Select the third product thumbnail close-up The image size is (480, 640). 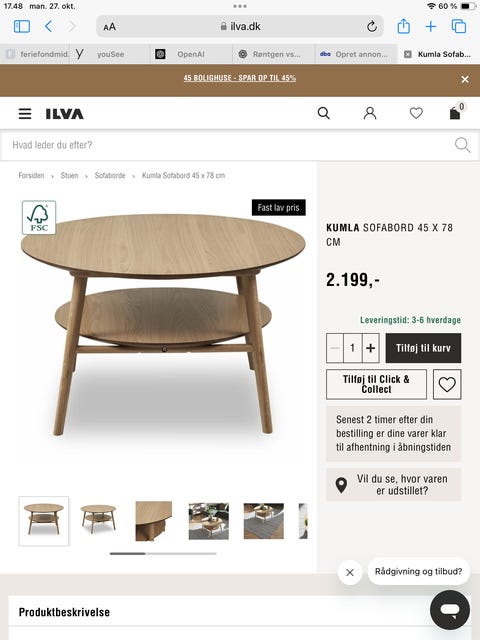tap(153, 521)
